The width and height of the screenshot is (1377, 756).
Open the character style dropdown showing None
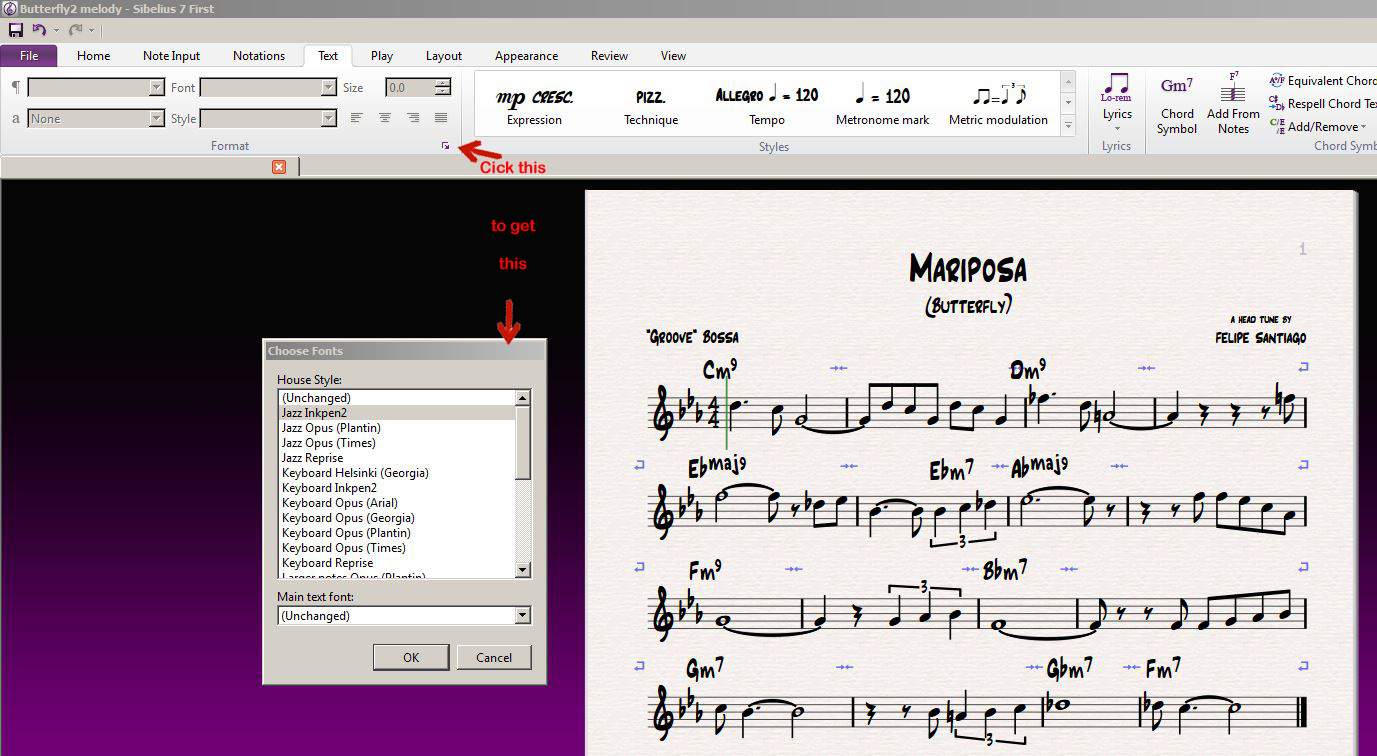pyautogui.click(x=156, y=119)
